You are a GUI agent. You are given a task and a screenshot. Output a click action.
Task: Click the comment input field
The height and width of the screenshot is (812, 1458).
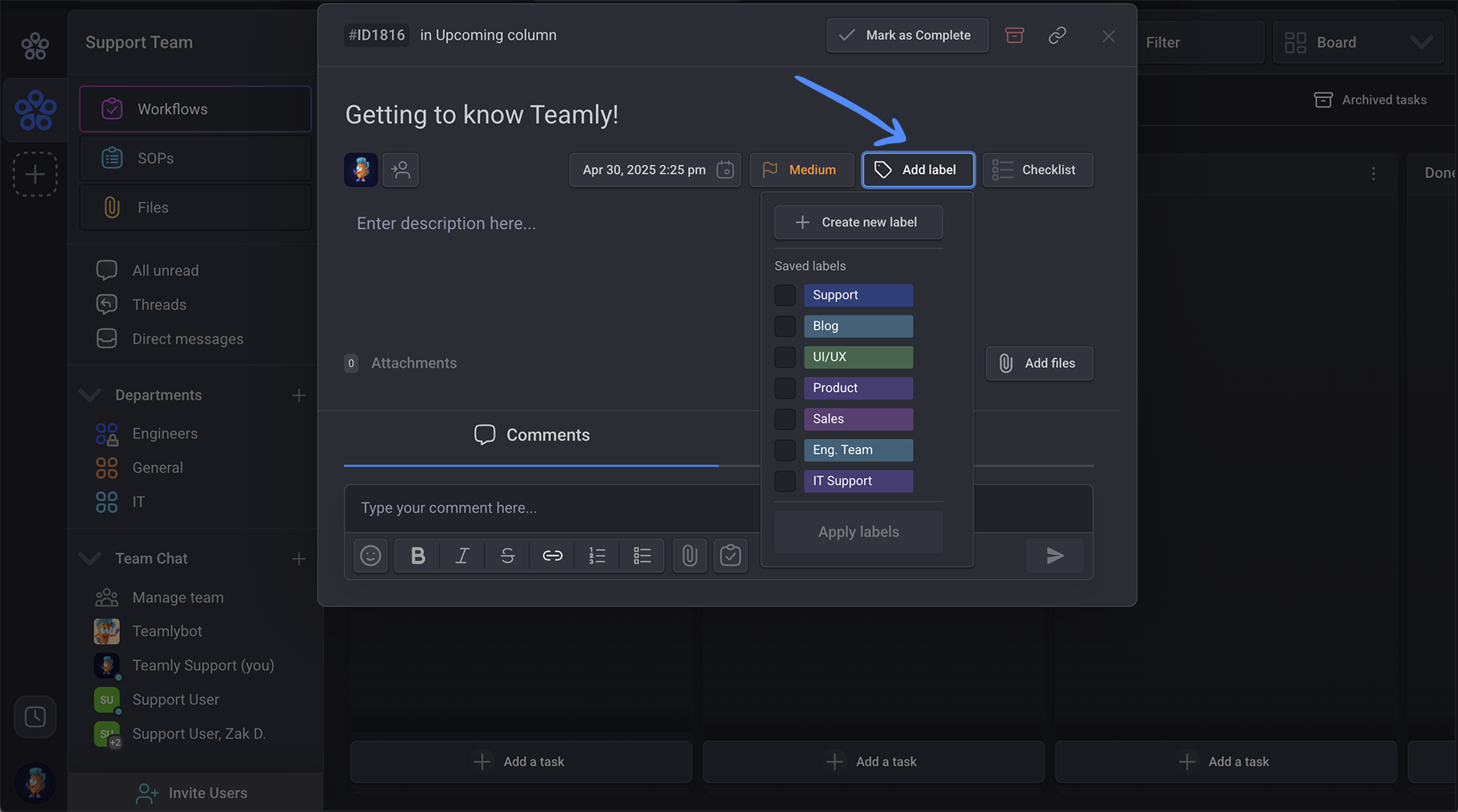[551, 508]
